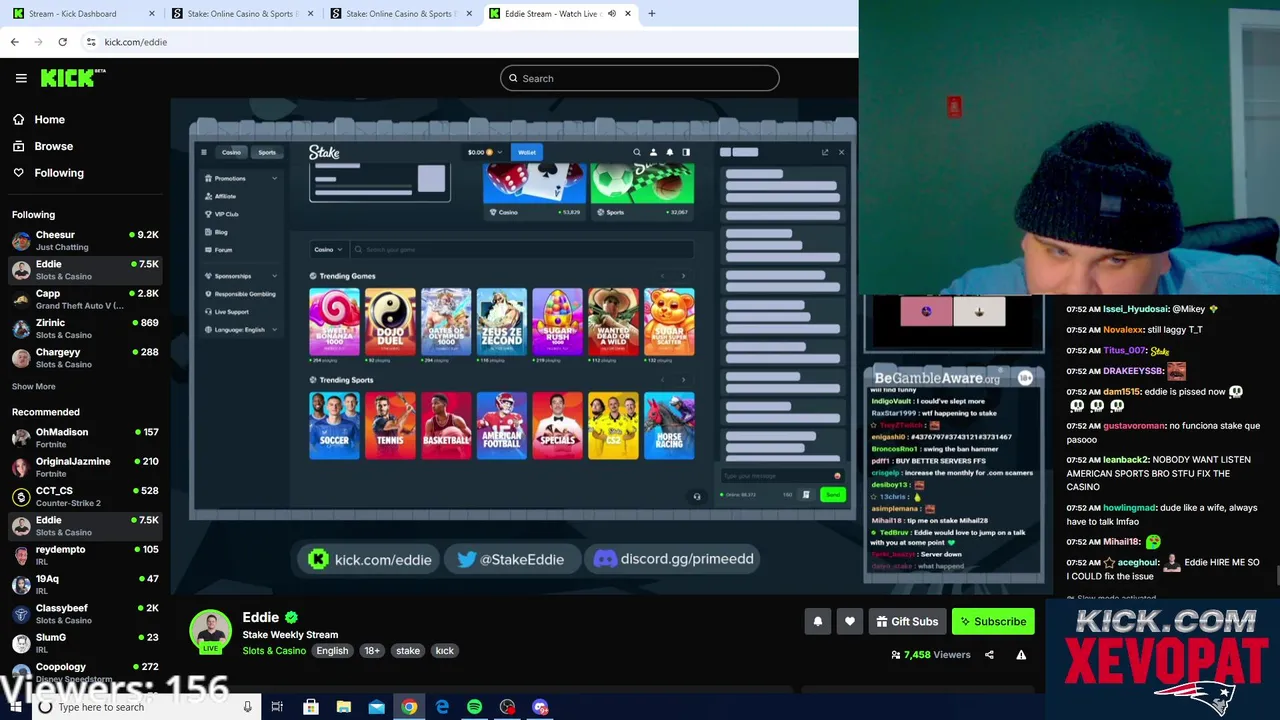This screenshot has height=720, width=1280.
Task: Open a new browser tab
Action: click(651, 14)
